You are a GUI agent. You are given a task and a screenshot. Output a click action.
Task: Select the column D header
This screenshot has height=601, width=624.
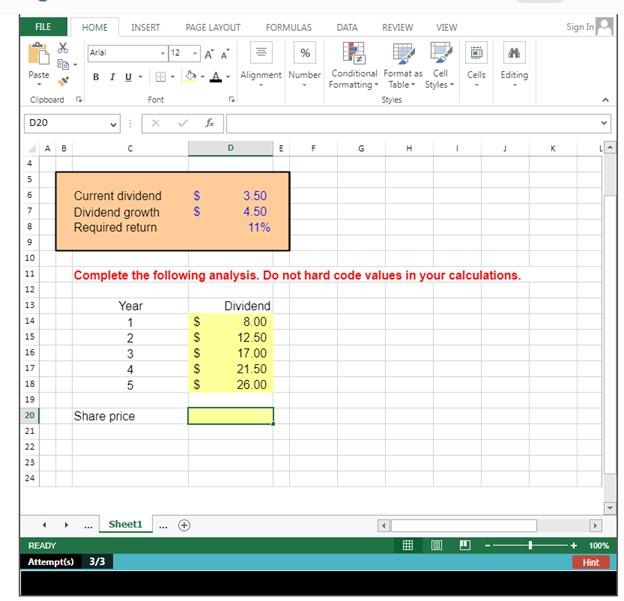click(230, 148)
